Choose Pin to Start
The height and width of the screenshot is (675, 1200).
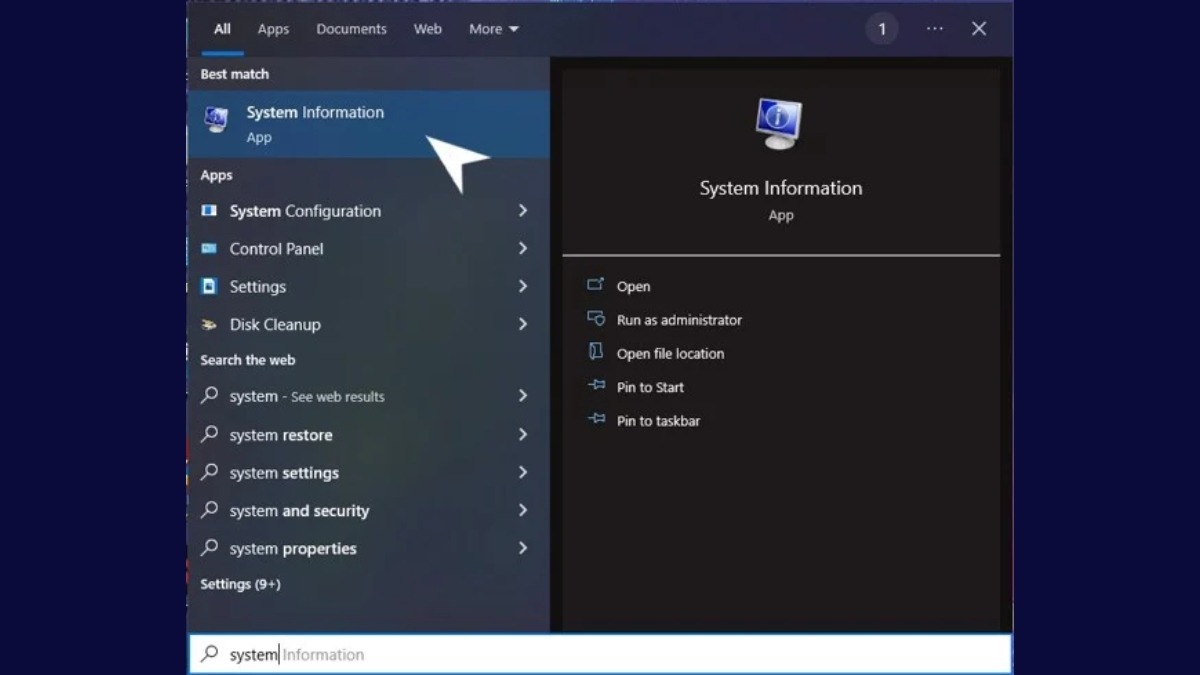click(x=650, y=387)
